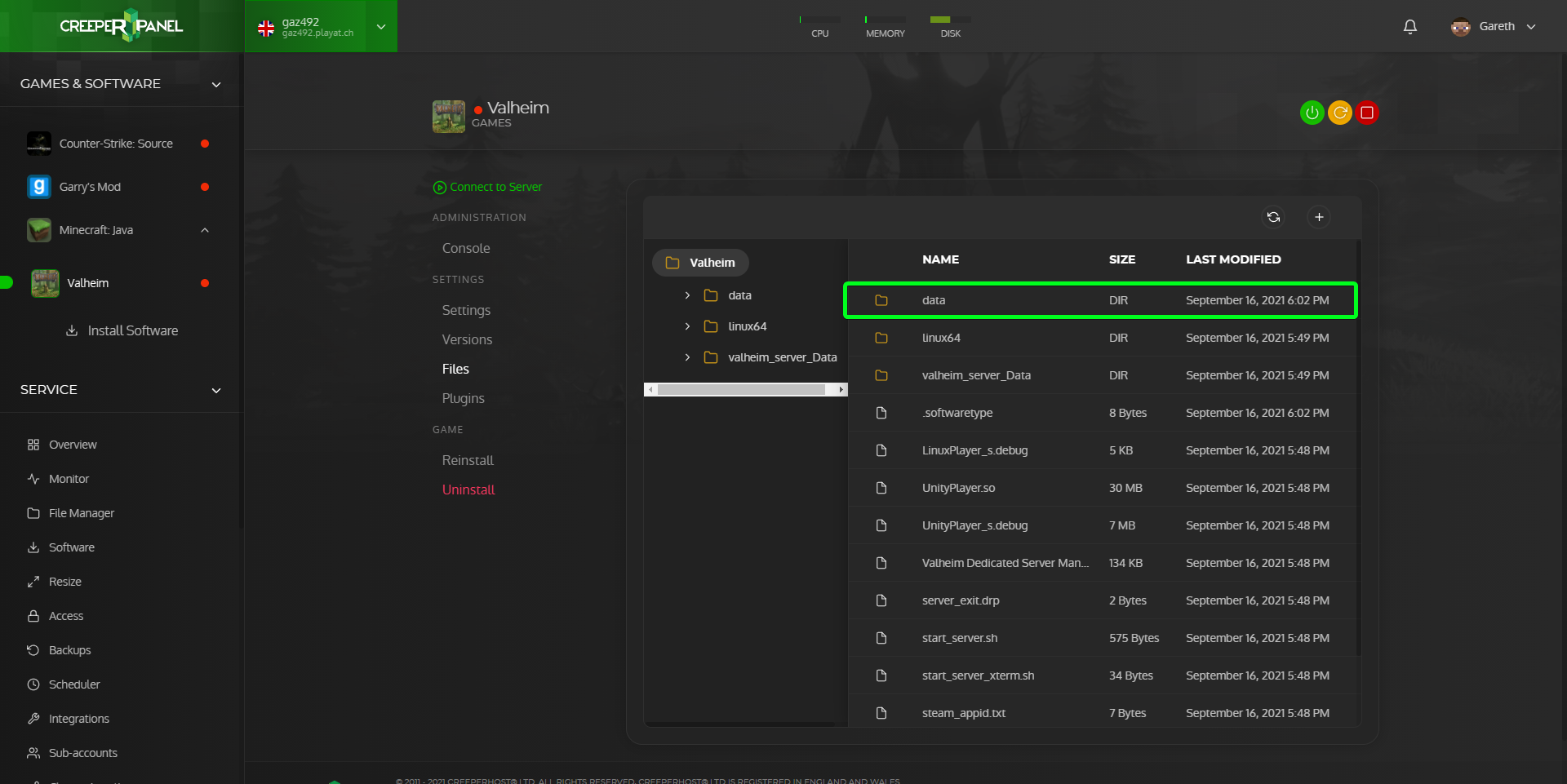Select the UnityPlayer_s.debug file
The image size is (1567, 784).
[x=1102, y=525]
